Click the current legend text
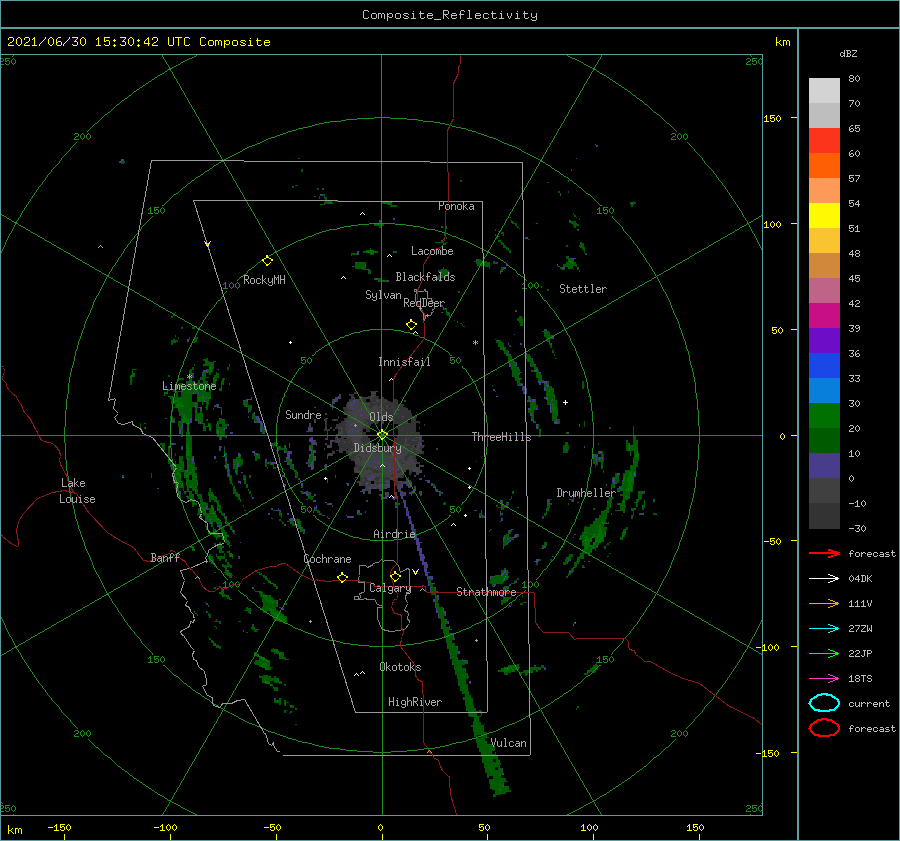The height and width of the screenshot is (841, 900). pyautogui.click(x=869, y=703)
